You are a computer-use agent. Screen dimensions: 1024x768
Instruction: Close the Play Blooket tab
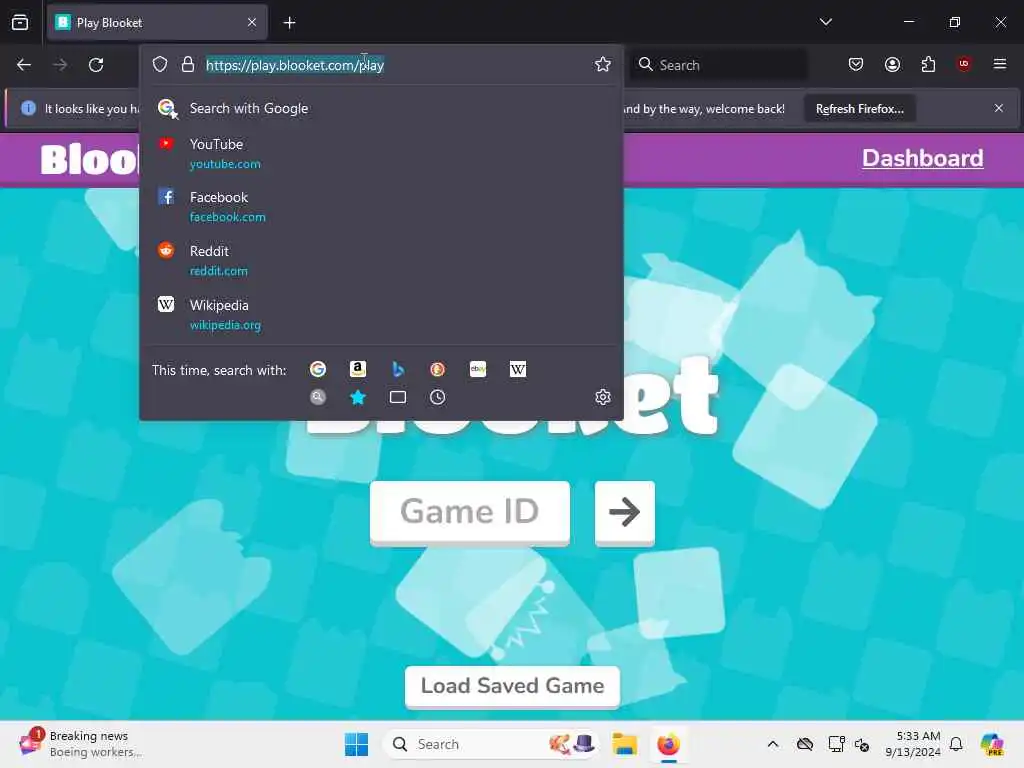tap(252, 22)
